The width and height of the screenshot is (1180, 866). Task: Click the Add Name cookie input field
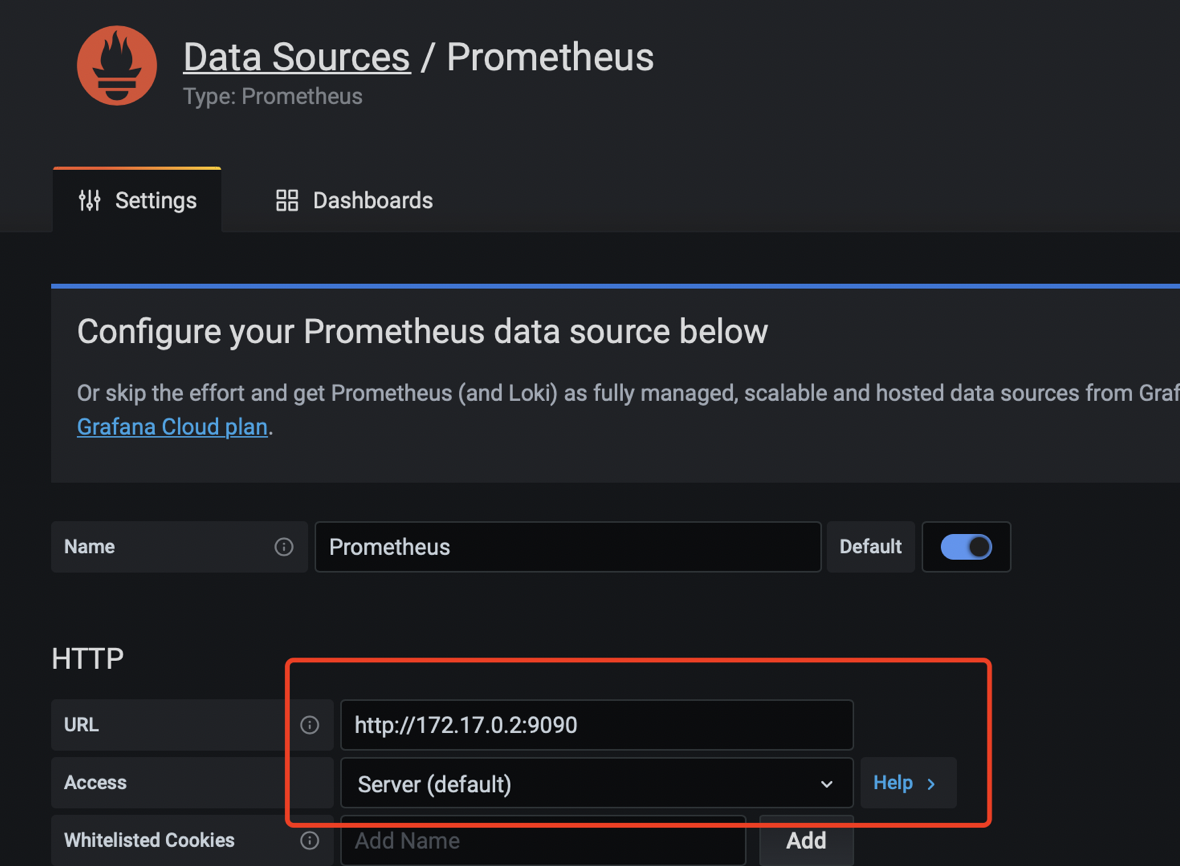pos(543,841)
